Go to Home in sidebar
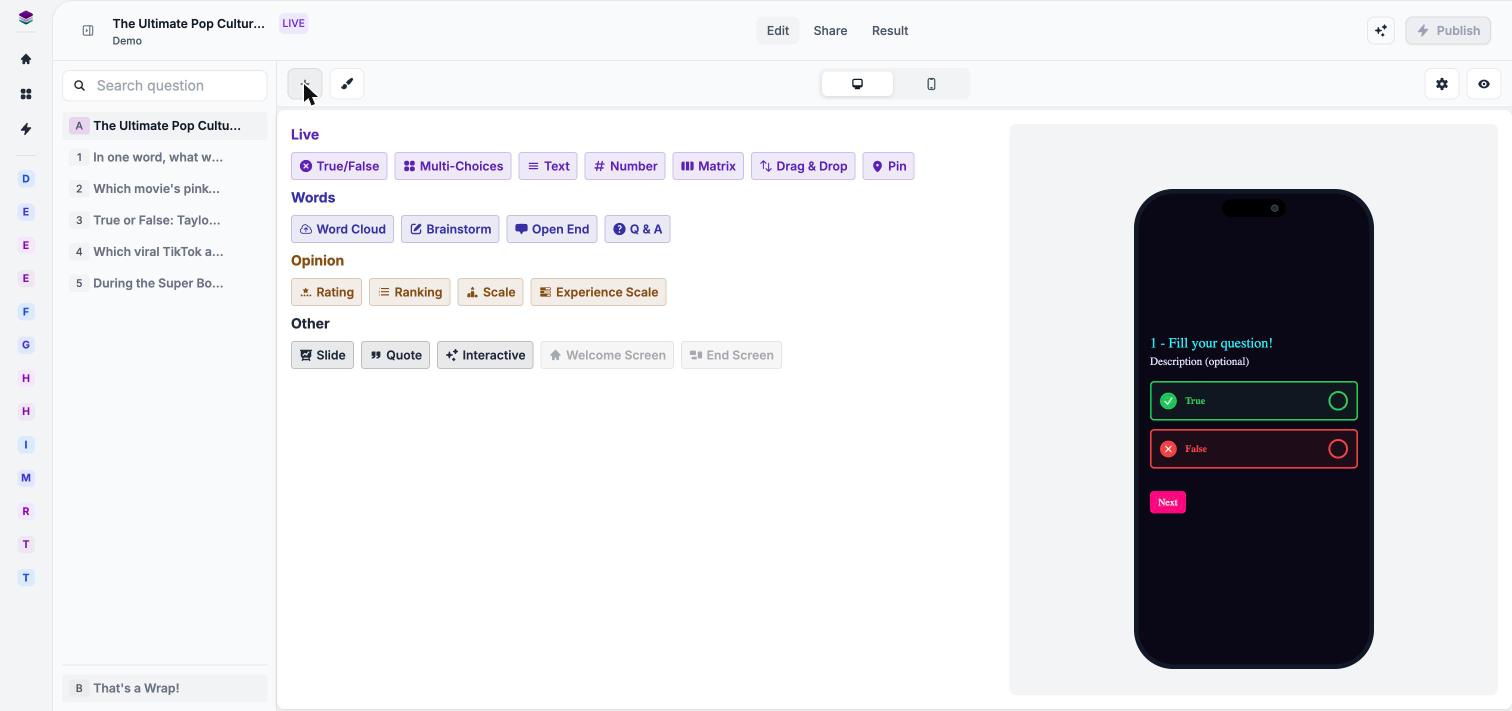This screenshot has width=1512, height=711. 26,59
